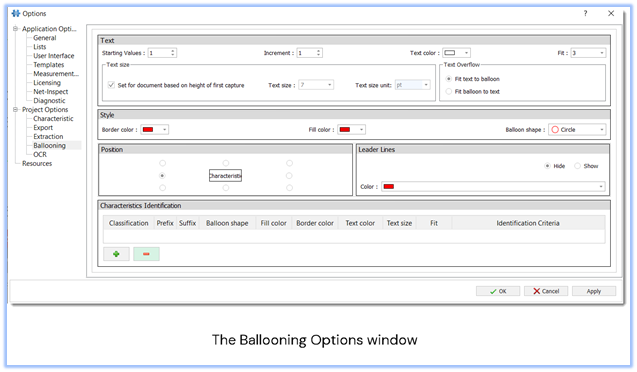
Task: Collapse the Project Options tree node
Action: tap(15, 109)
